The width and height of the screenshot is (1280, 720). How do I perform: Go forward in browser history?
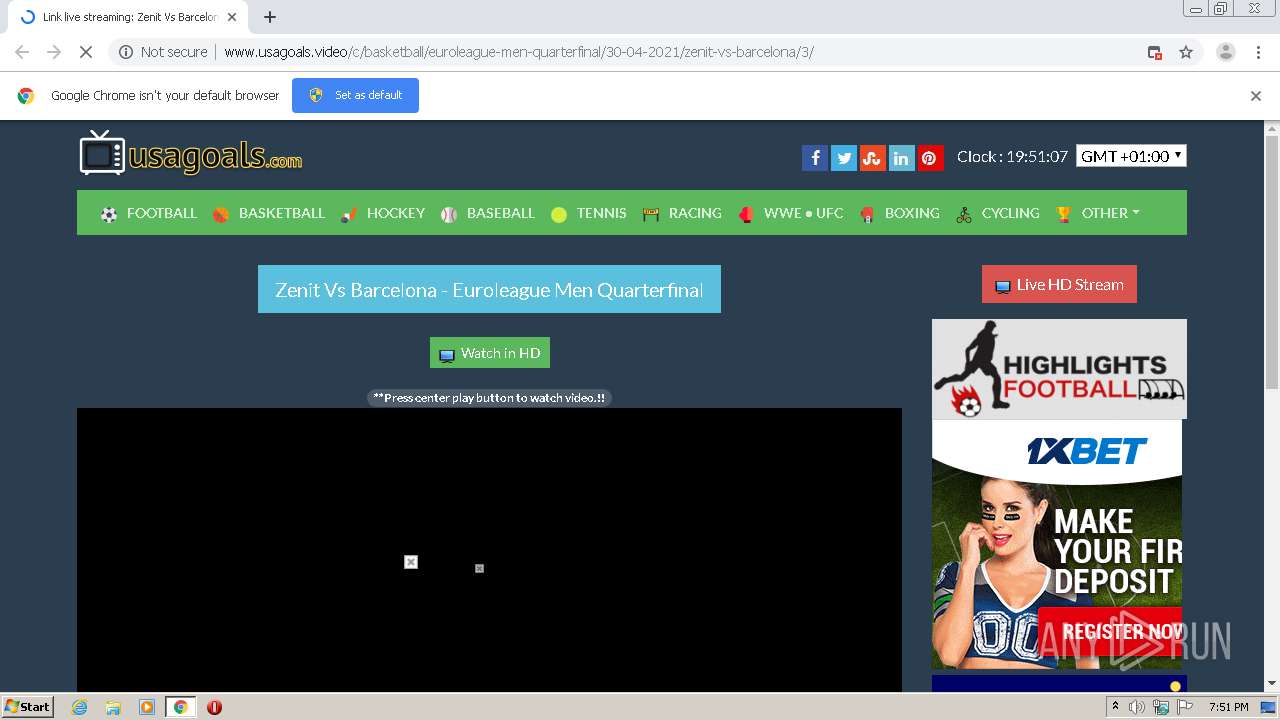(x=54, y=52)
